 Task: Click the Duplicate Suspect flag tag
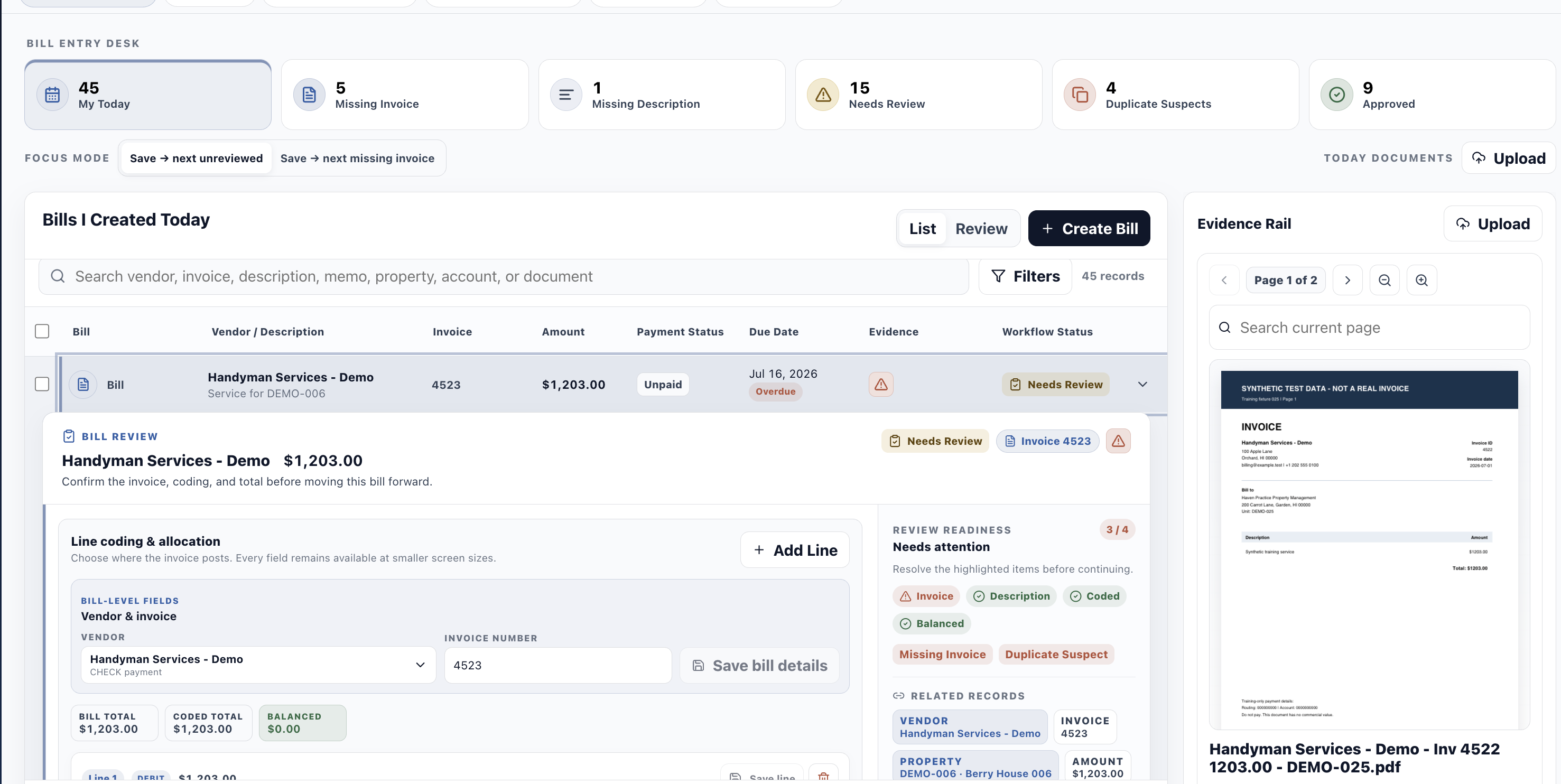1056,655
